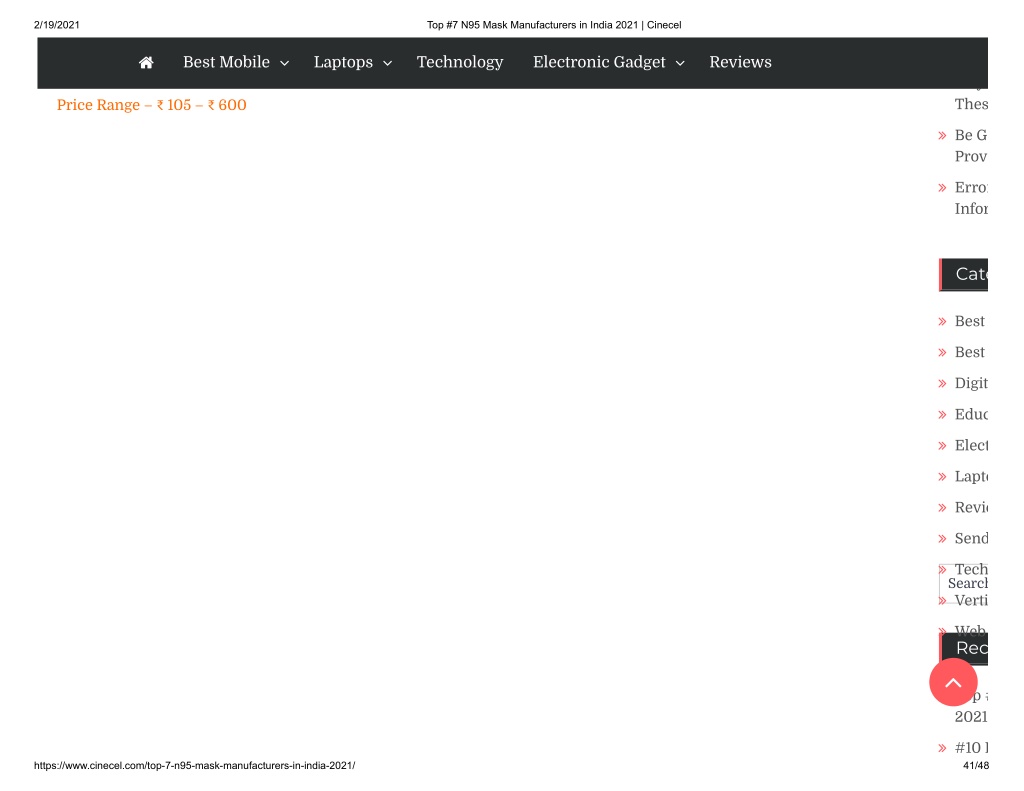This screenshot has width=1024, height=791.
Task: Open the '#10' recent post link
Action: coord(971,748)
